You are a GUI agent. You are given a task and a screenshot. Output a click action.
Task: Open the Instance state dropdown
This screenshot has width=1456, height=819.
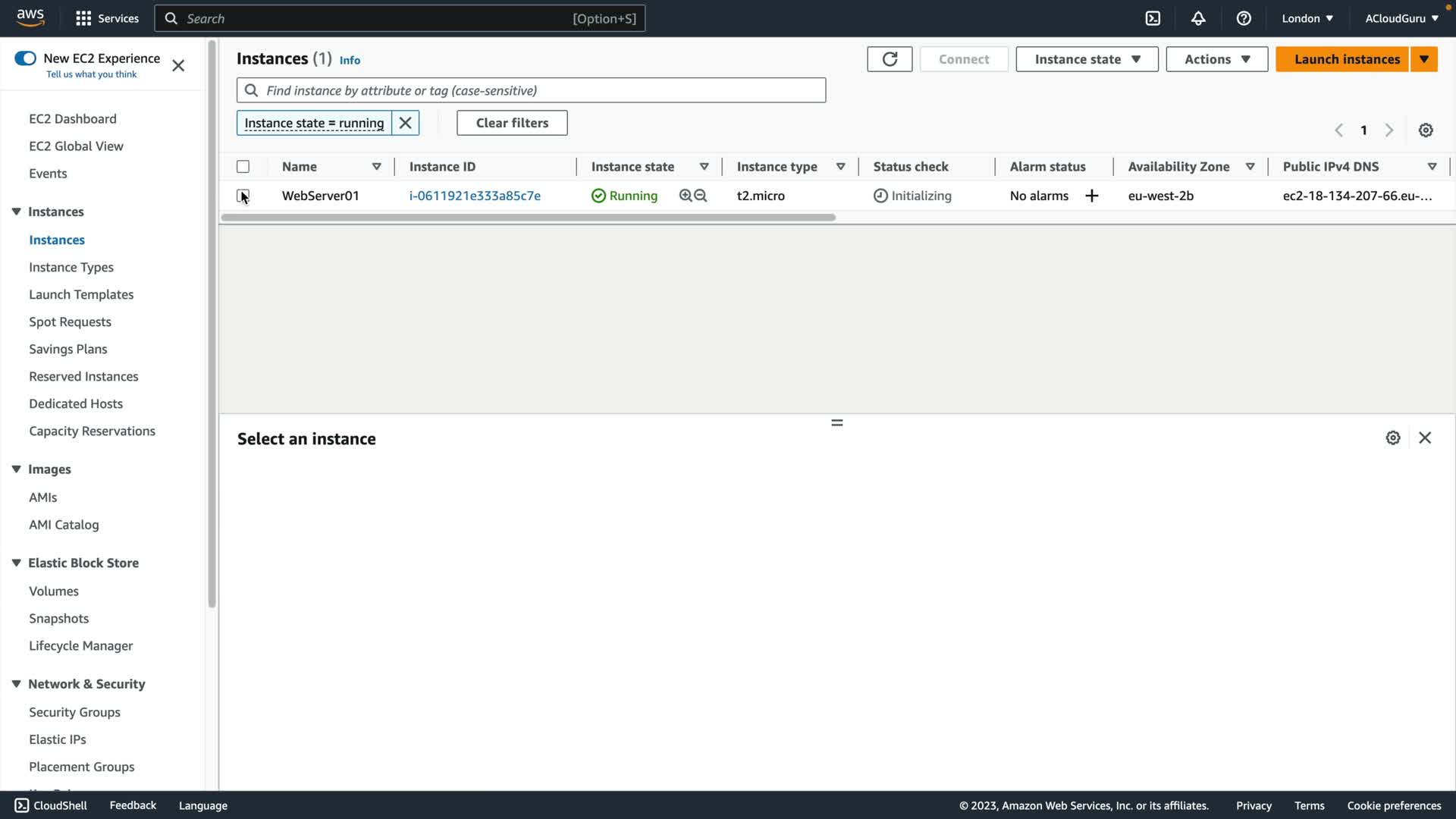point(1087,59)
